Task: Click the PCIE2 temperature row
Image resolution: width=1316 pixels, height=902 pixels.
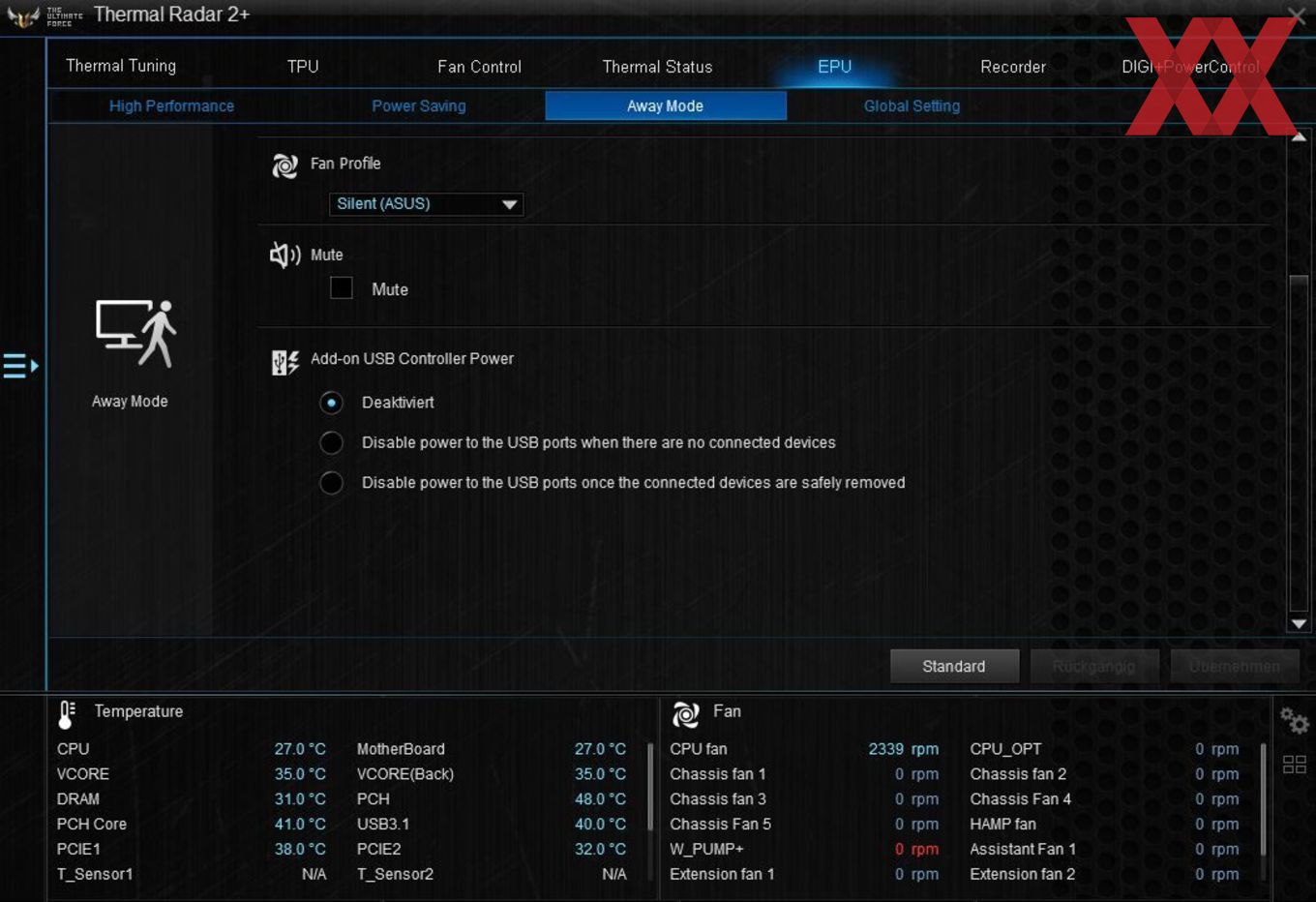Action: (x=492, y=850)
